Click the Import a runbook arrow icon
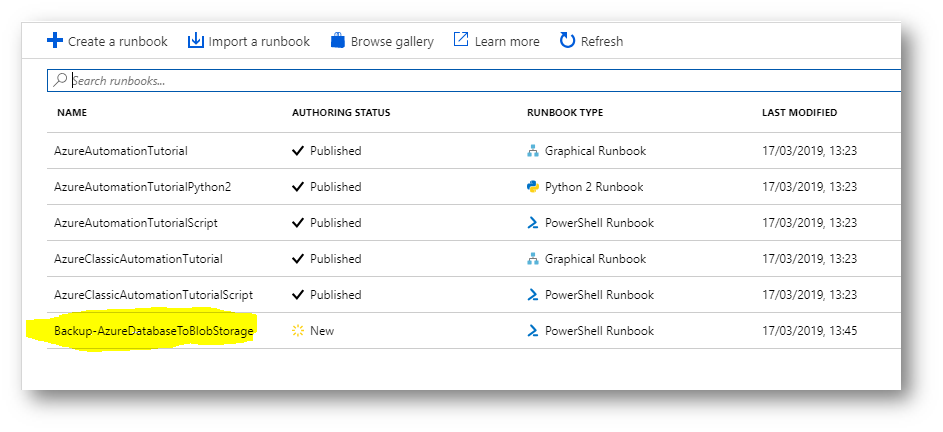The height and width of the screenshot is (432, 943). 195,41
